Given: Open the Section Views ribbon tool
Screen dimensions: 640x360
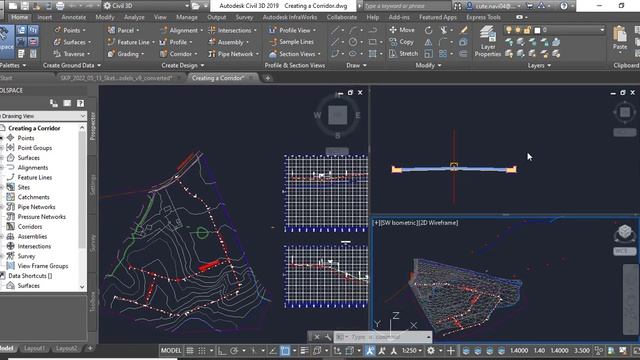Looking at the screenshot, I should click(295, 54).
